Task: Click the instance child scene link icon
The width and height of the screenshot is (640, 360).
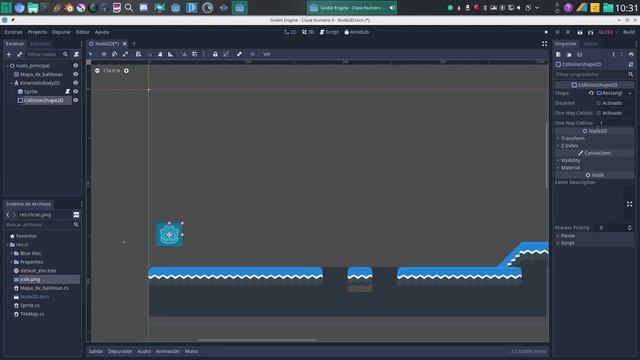Action: [19, 54]
